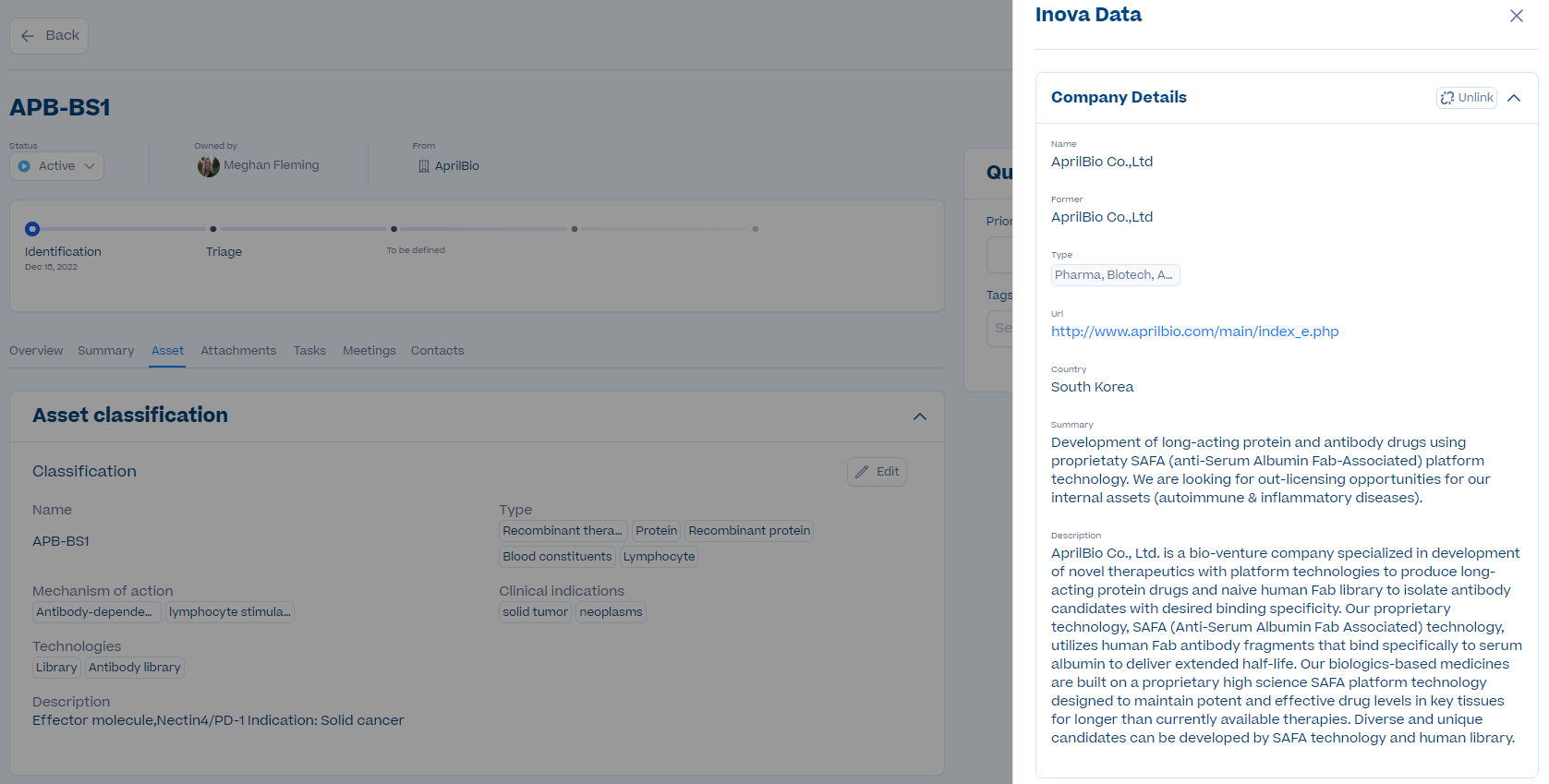Select the last pipeline stage dot
The width and height of the screenshot is (1549, 784).
pos(756,229)
